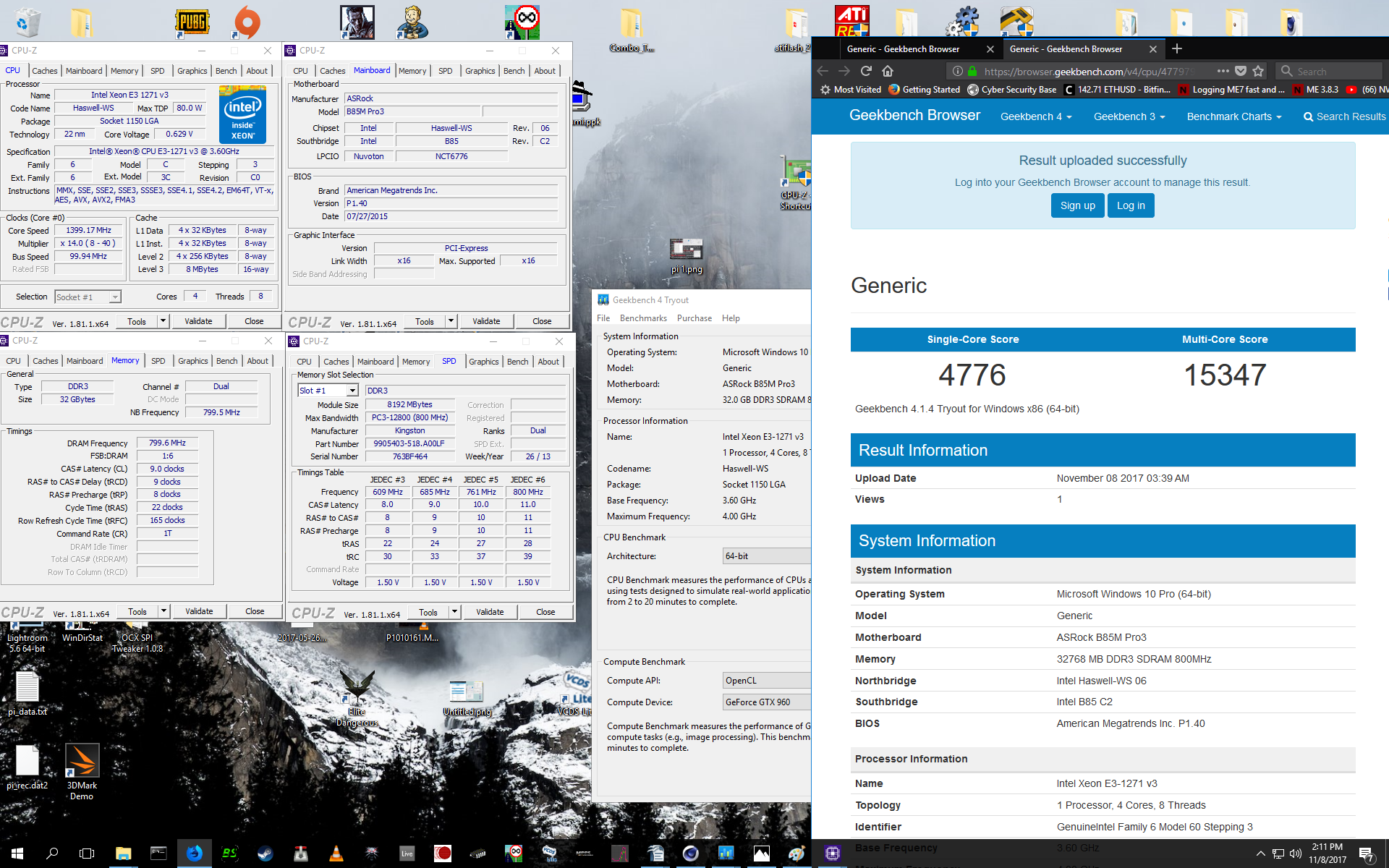Click the Sign up button

point(1077,205)
